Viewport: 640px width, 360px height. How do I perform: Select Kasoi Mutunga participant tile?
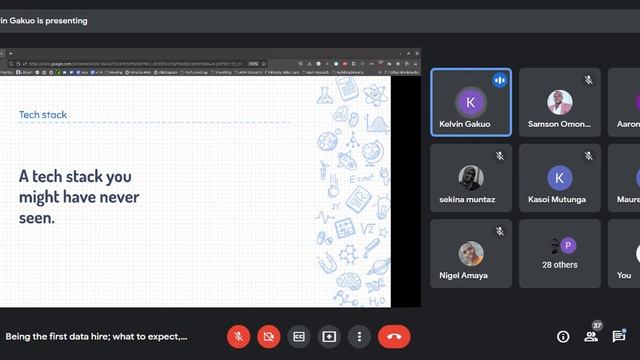coord(560,178)
